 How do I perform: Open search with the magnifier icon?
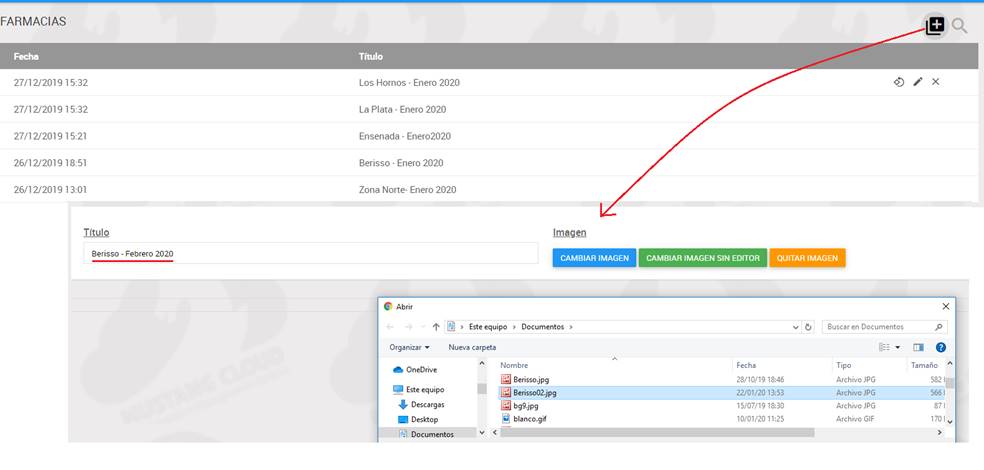click(960, 26)
